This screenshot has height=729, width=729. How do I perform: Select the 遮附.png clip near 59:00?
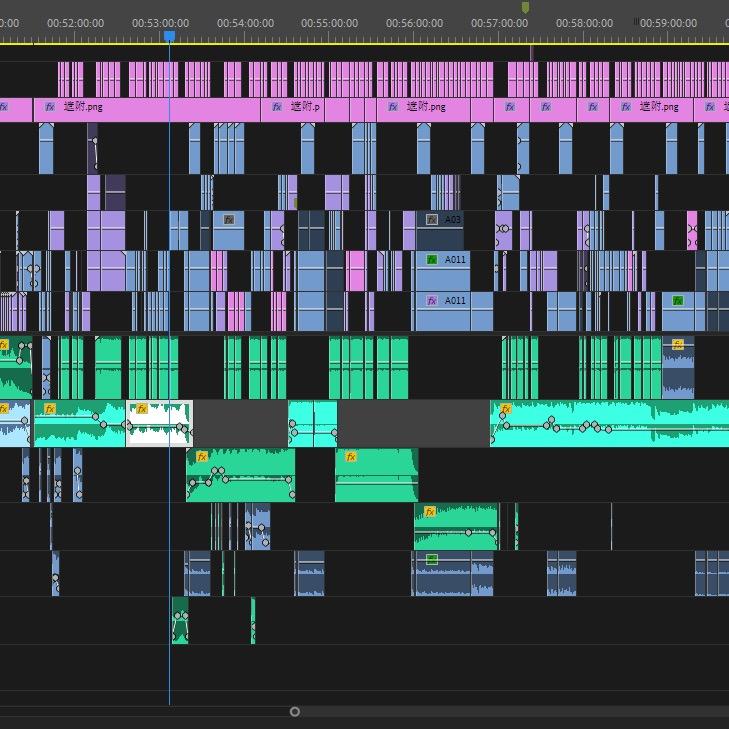coord(660,108)
